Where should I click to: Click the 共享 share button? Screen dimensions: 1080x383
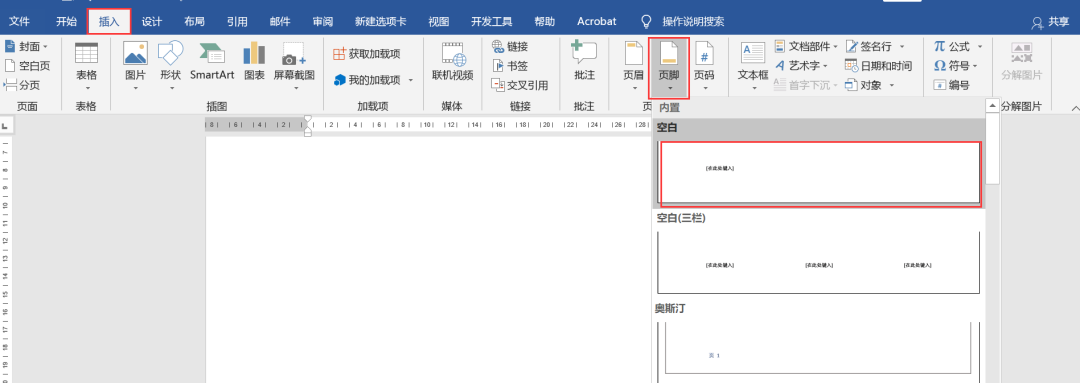(1050, 22)
